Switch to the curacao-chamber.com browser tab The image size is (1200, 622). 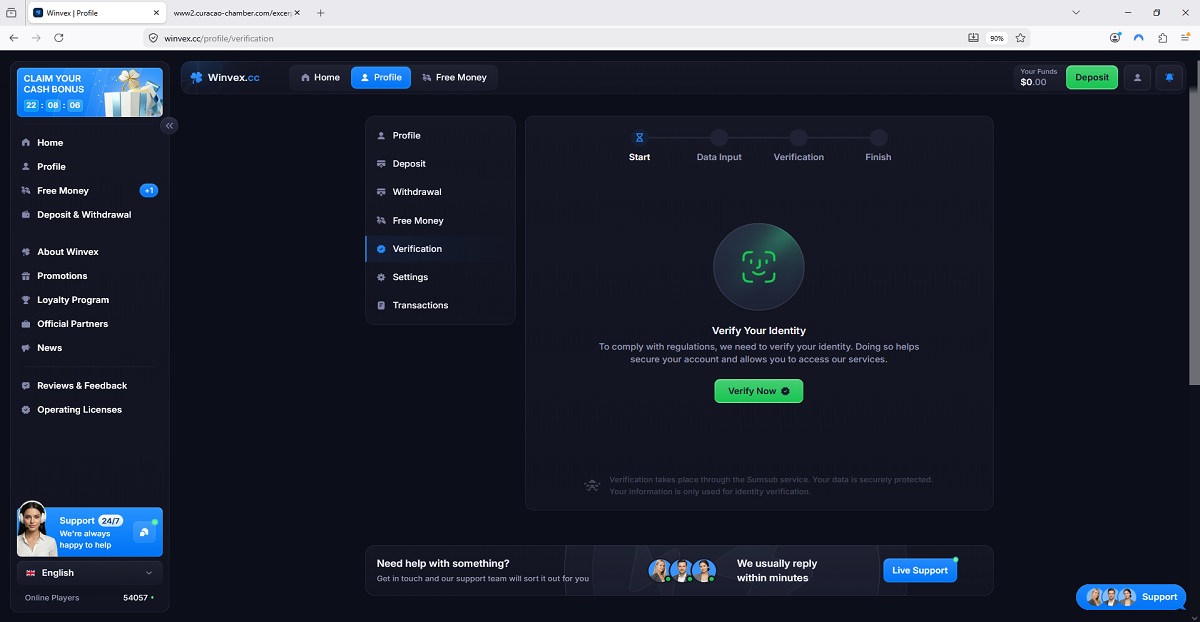tap(236, 13)
